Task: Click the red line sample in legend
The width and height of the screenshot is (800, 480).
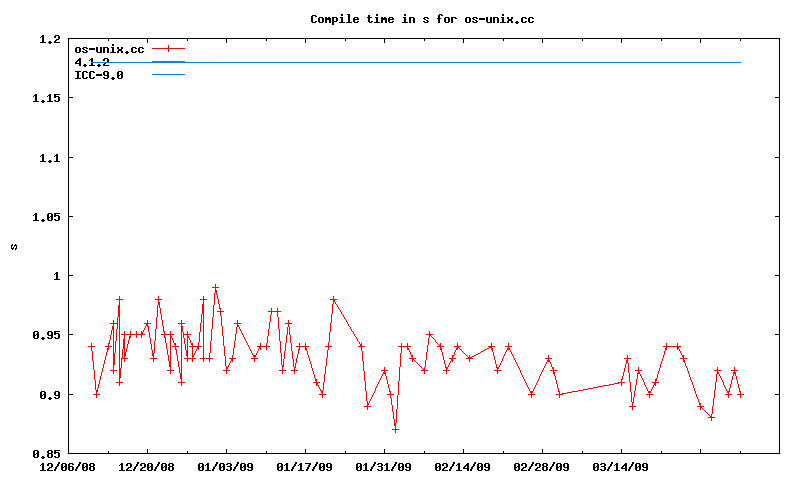Action: click(169, 48)
